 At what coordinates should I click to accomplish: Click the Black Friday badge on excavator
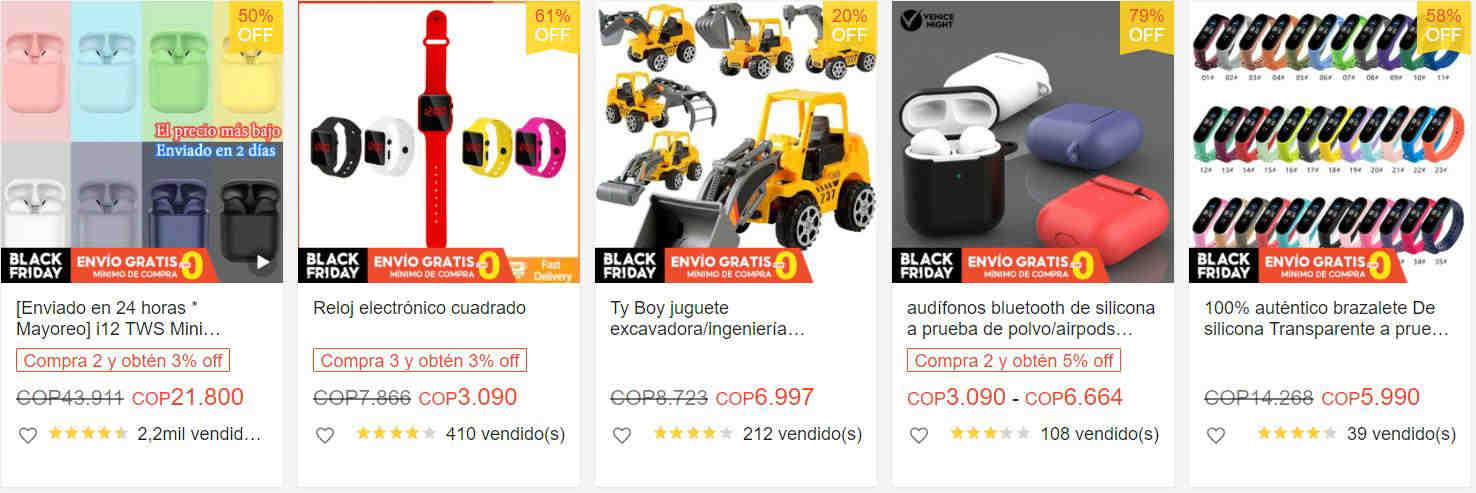[630, 266]
